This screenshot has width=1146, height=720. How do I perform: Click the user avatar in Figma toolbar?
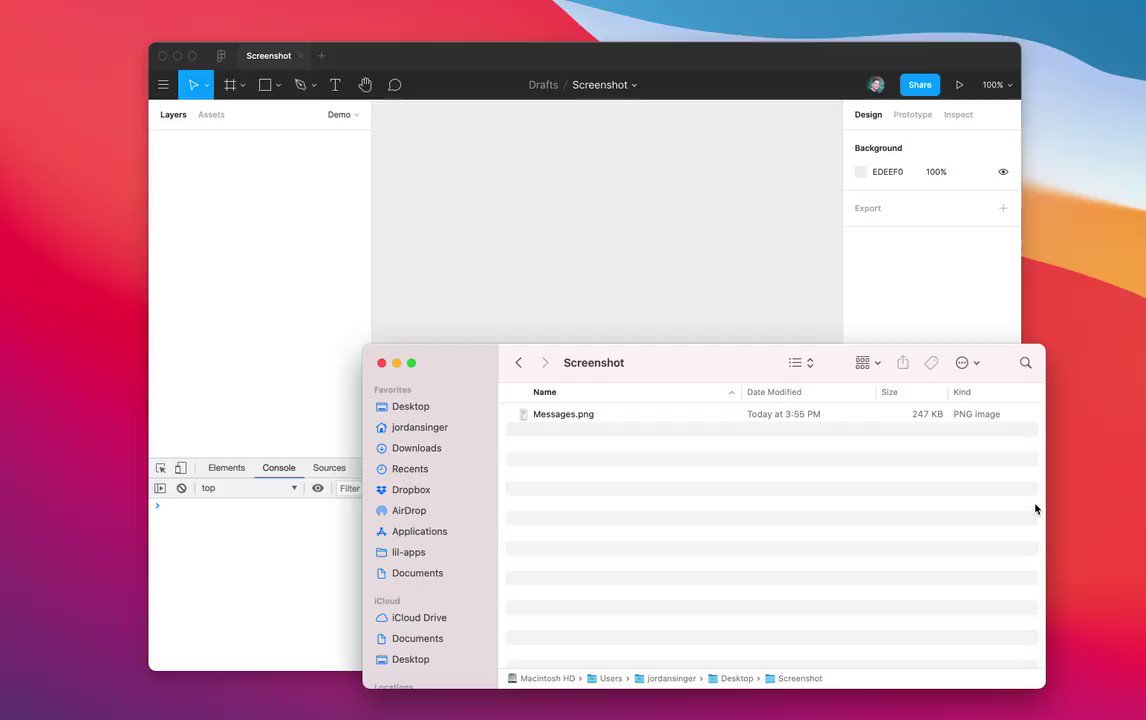click(x=876, y=85)
